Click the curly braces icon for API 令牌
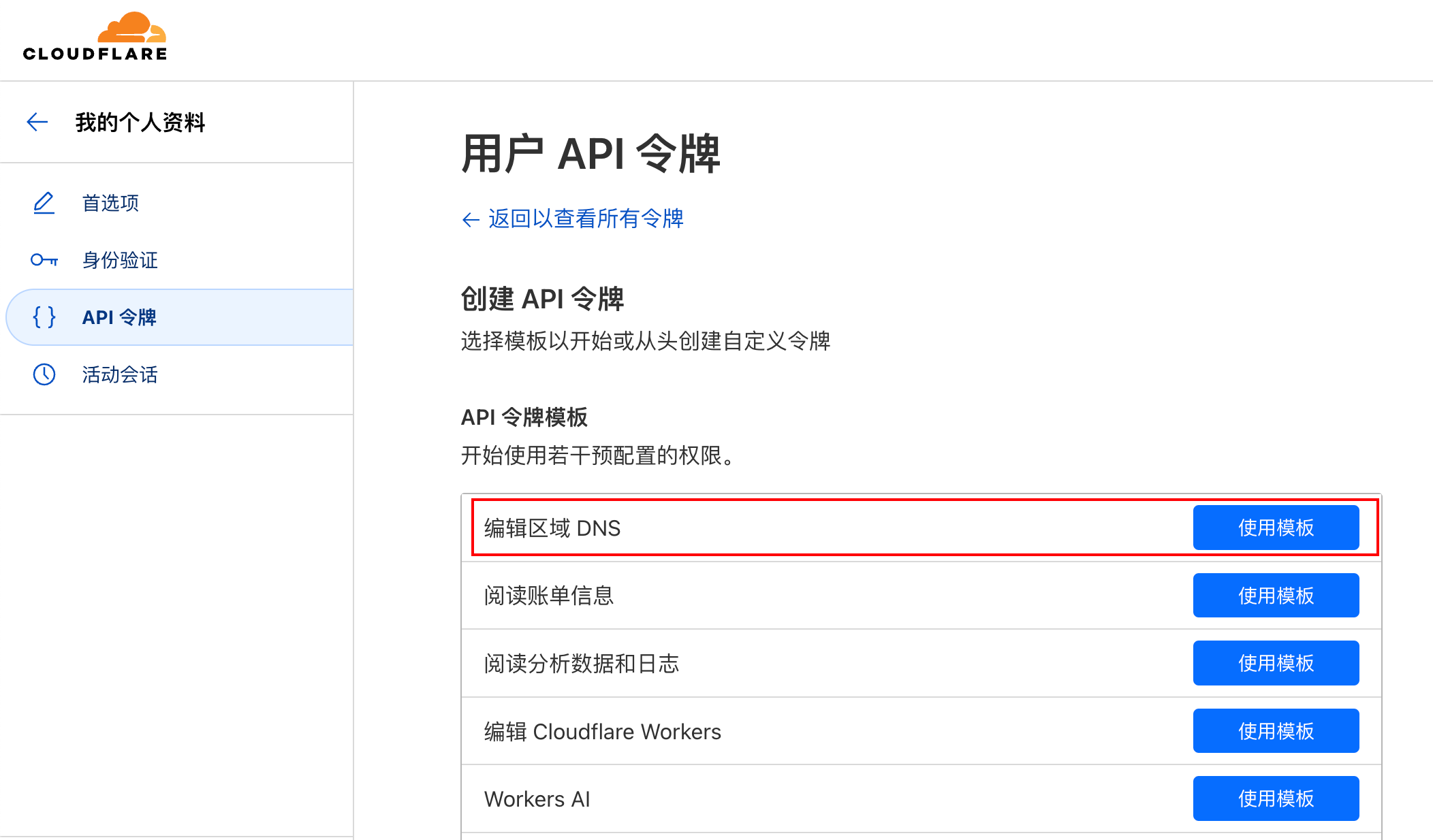 pyautogui.click(x=44, y=317)
